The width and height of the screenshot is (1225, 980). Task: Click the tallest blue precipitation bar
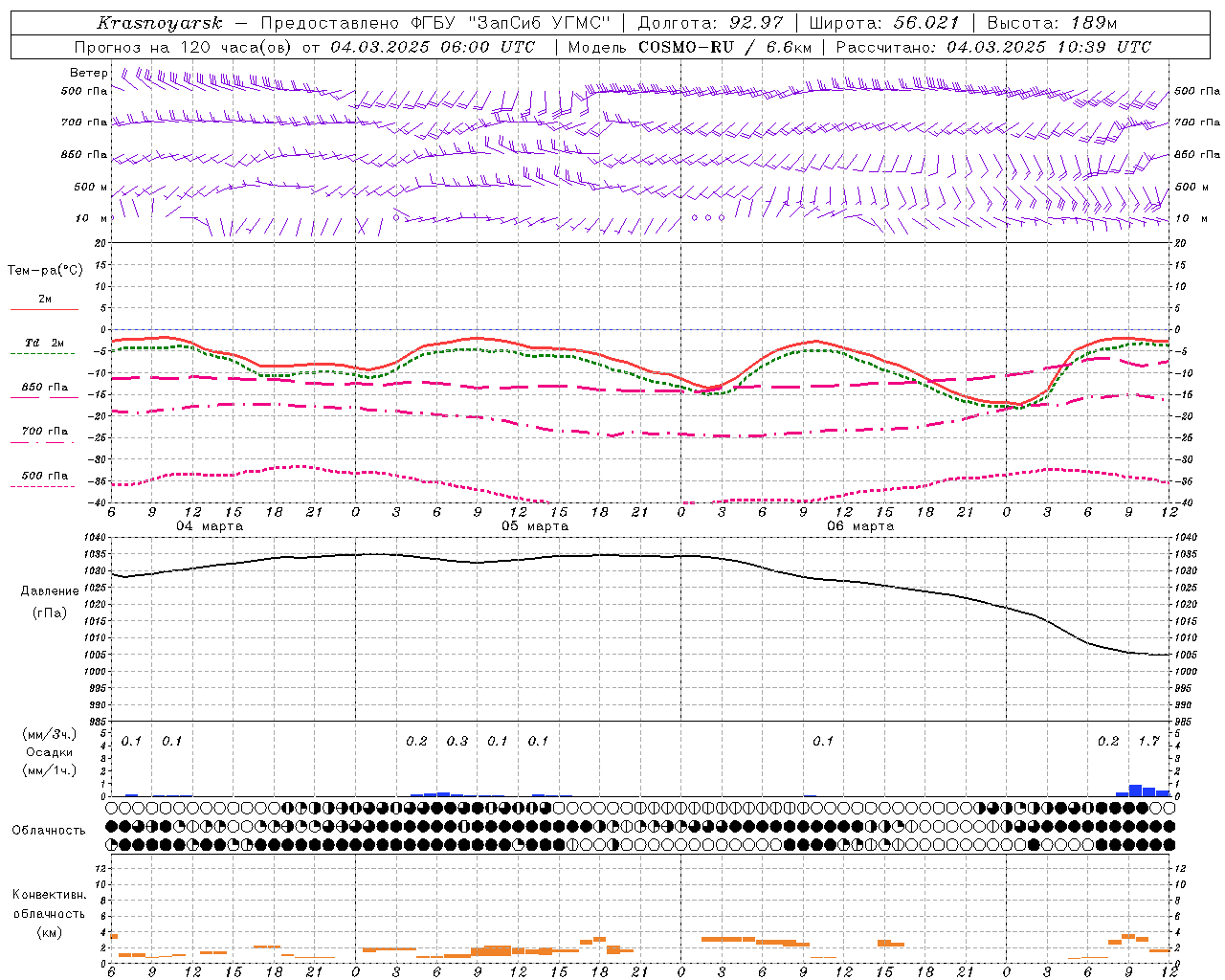click(x=1136, y=791)
